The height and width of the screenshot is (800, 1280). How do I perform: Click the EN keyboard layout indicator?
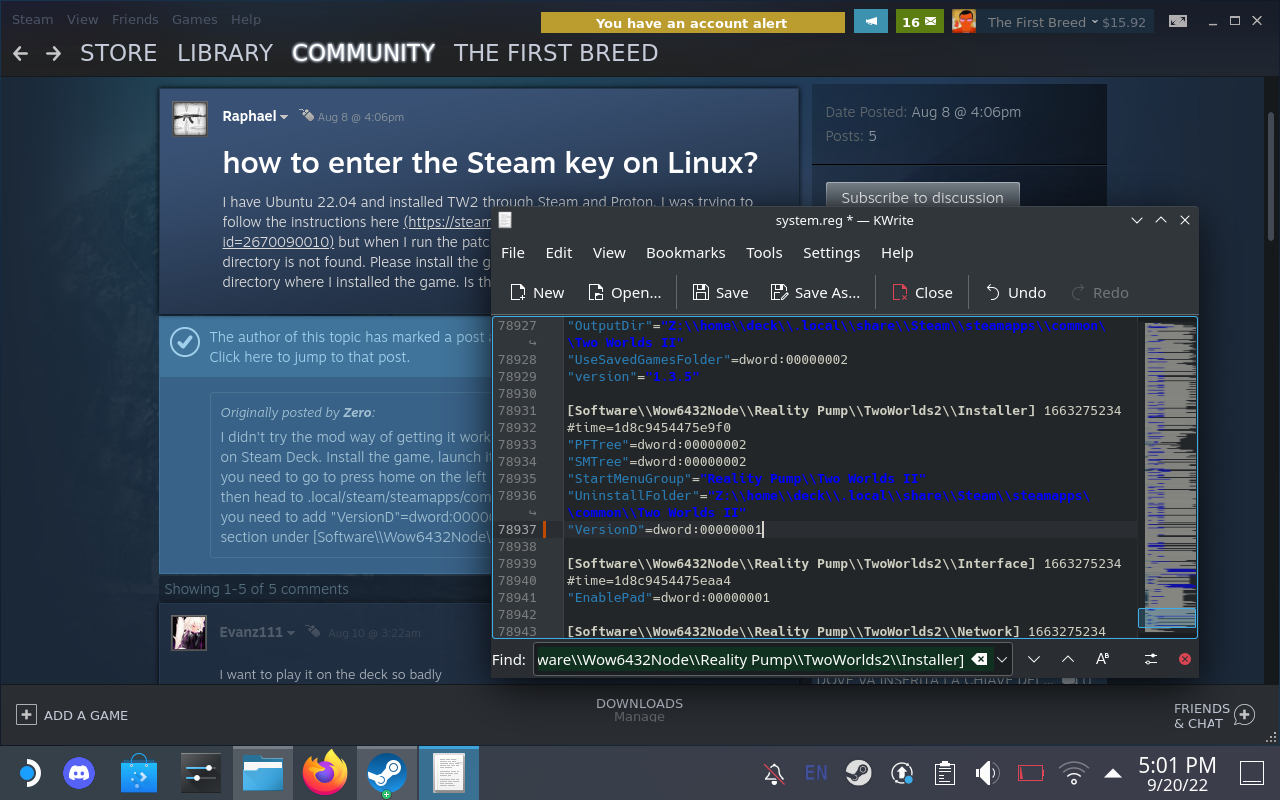coord(816,773)
